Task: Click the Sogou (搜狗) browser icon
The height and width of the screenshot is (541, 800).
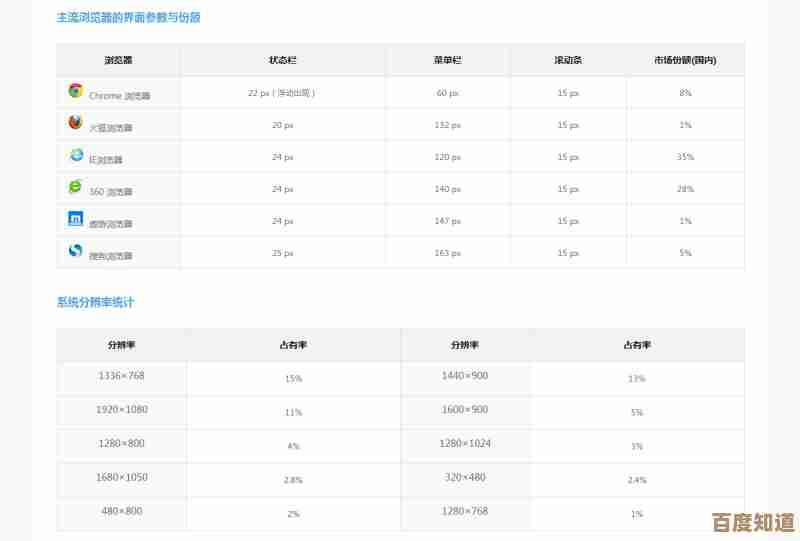Action: point(75,251)
